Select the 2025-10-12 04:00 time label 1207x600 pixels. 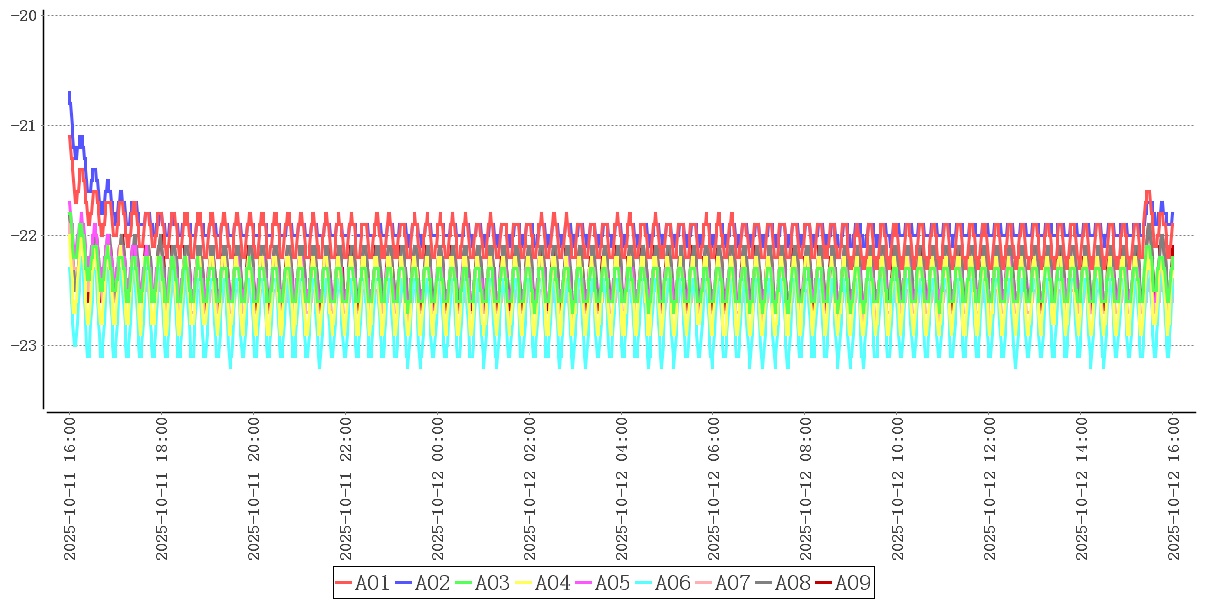tap(622, 490)
